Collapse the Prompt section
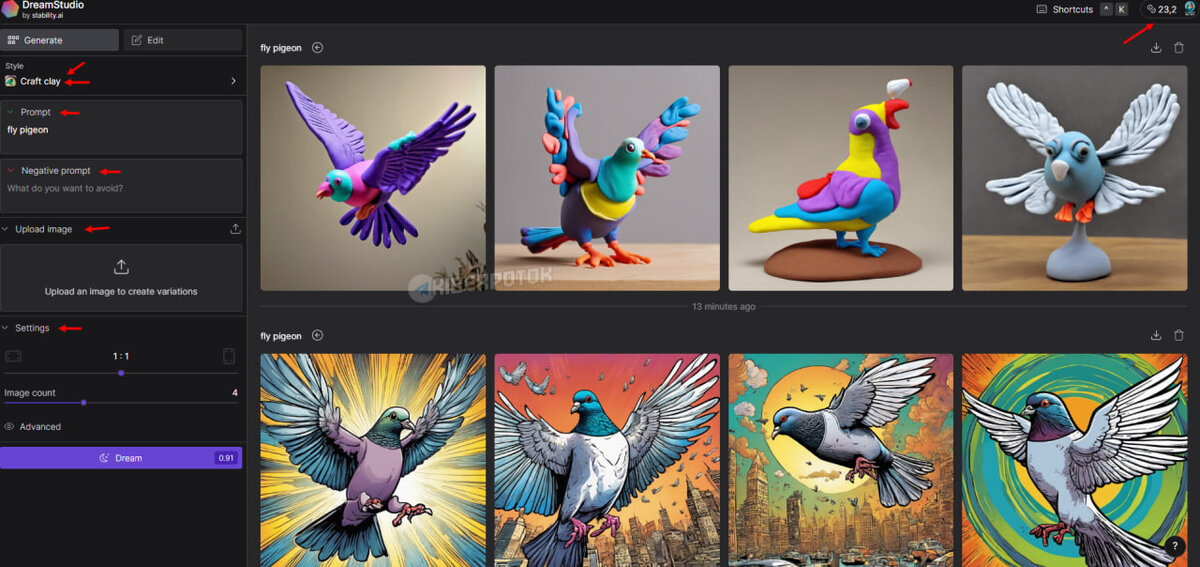The image size is (1200, 567). (x=10, y=112)
